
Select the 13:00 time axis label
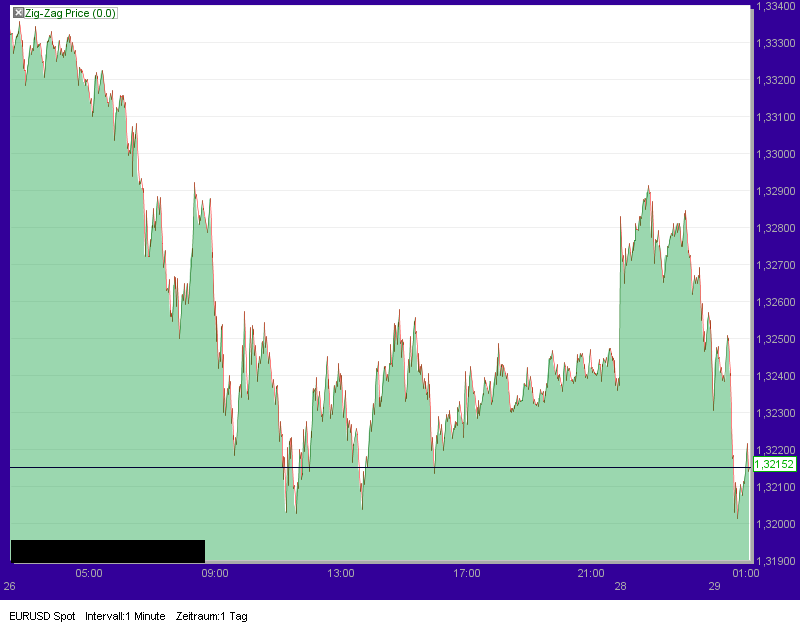point(342,573)
